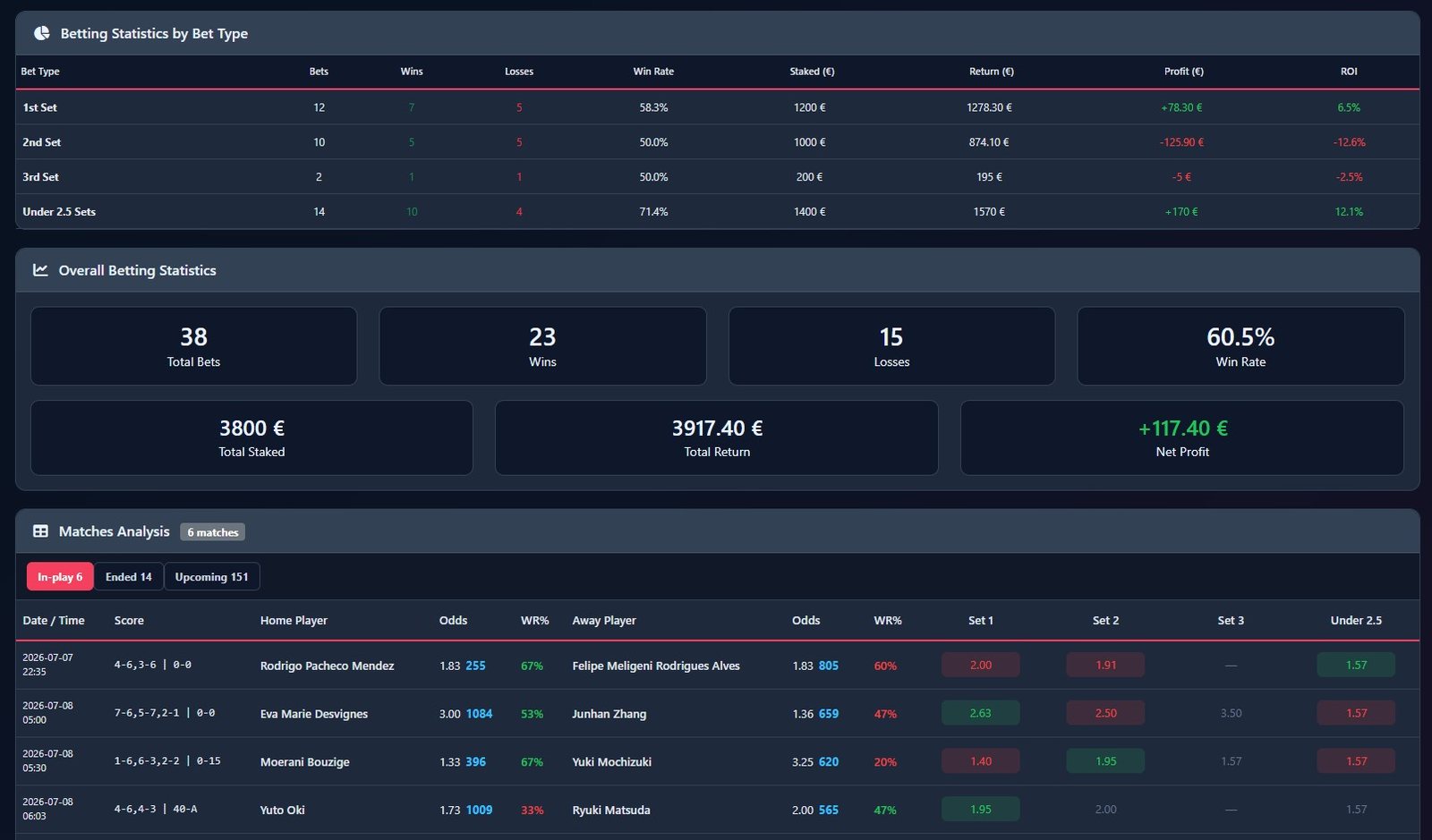Click the Set 1 column header
This screenshot has height=840, width=1432.
point(980,620)
